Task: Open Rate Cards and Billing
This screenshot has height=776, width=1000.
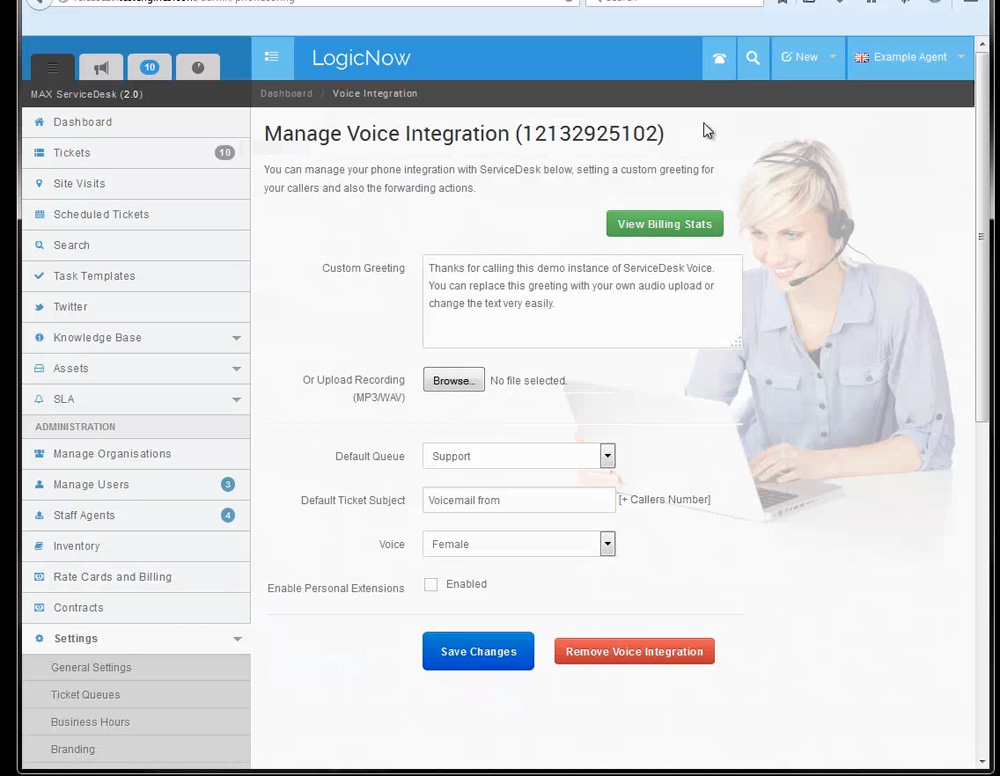Action: point(136,577)
